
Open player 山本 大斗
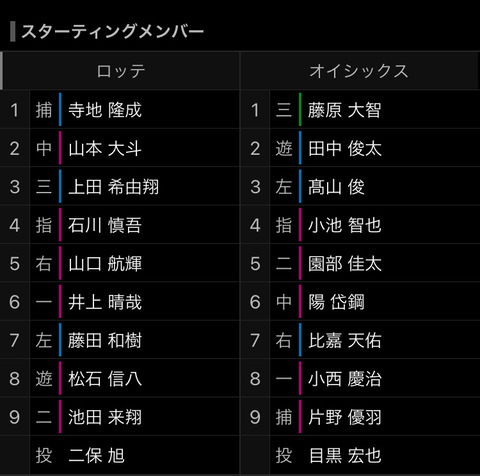(105, 148)
